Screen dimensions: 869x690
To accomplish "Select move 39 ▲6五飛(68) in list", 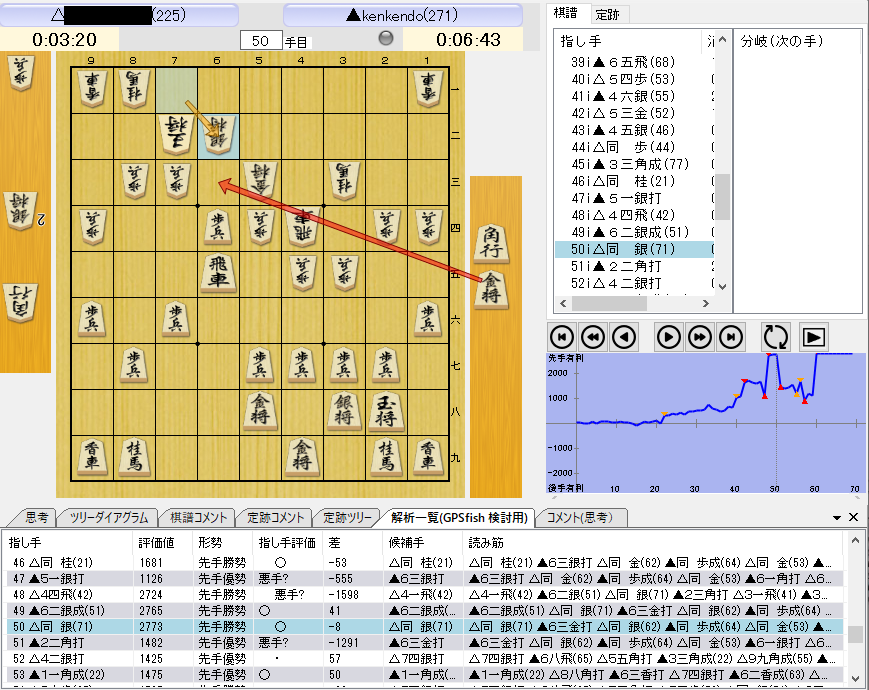I will (633, 62).
